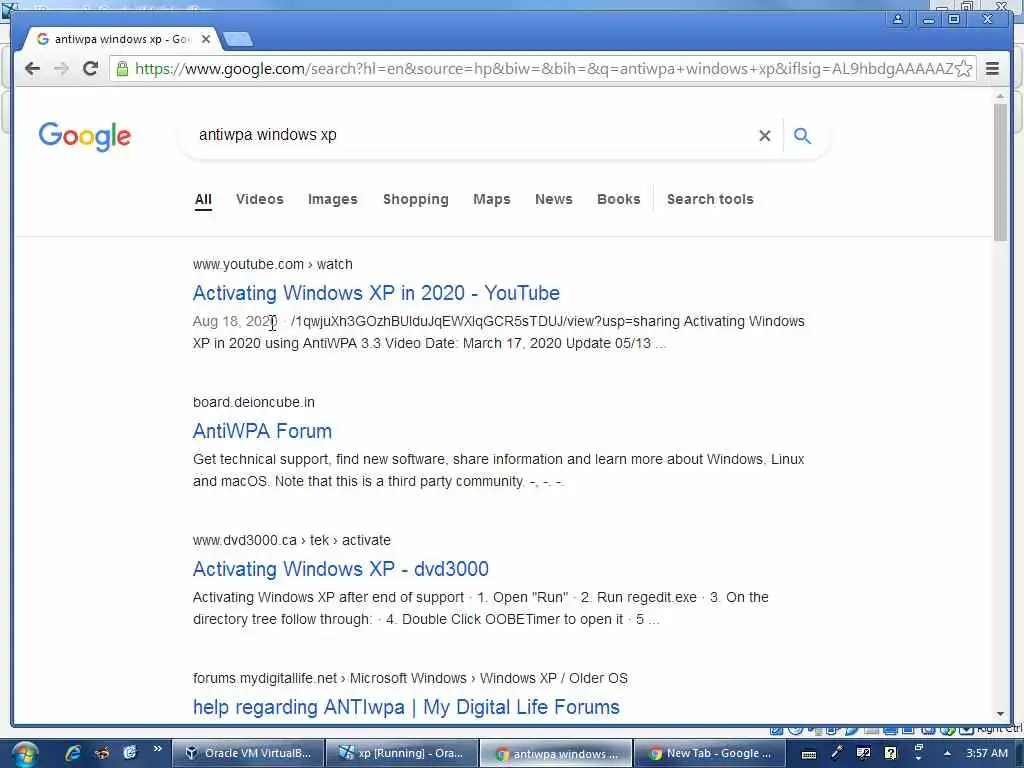This screenshot has height=768, width=1024.
Task: Open the AntiWPA Forum result
Action: click(x=263, y=431)
